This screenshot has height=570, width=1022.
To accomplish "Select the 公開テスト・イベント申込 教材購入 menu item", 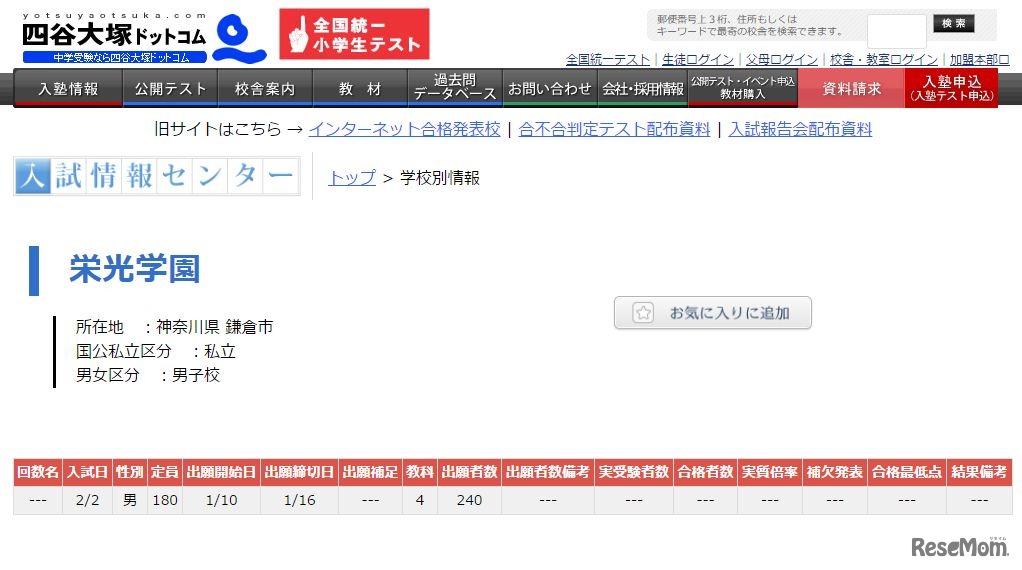I will 743,88.
